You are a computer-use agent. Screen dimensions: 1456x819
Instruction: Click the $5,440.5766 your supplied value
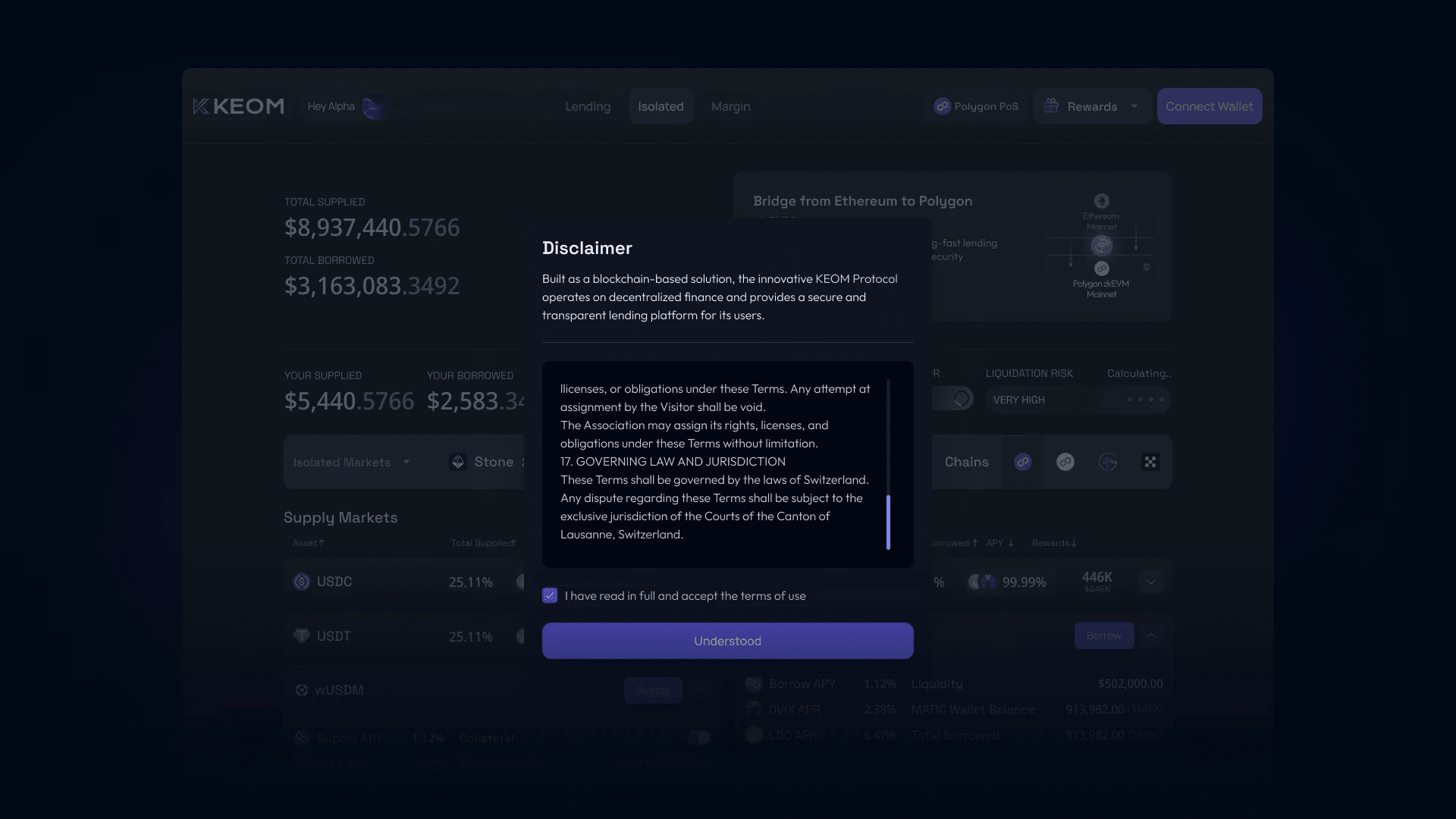(x=349, y=400)
